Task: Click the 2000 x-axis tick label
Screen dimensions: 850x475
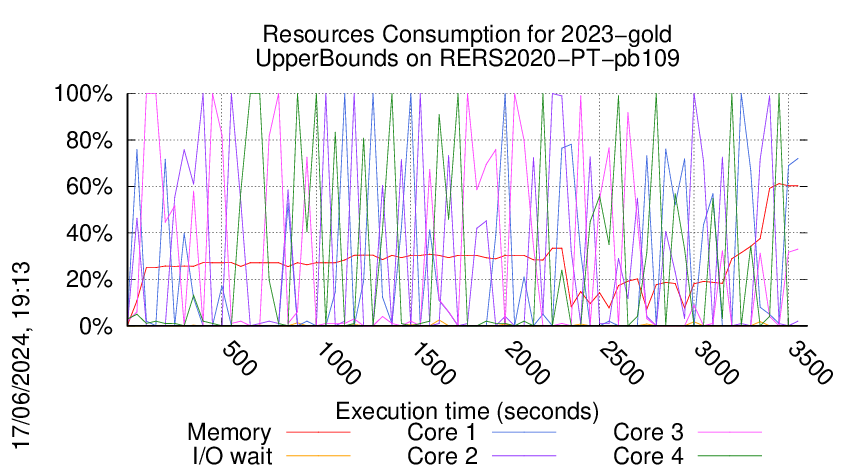Action: coord(527,363)
